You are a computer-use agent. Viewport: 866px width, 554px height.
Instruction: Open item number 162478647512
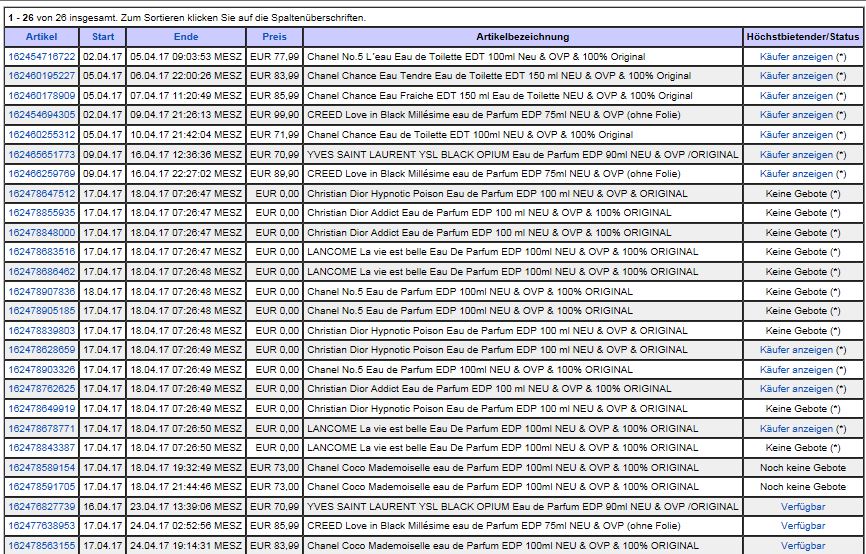(x=41, y=194)
